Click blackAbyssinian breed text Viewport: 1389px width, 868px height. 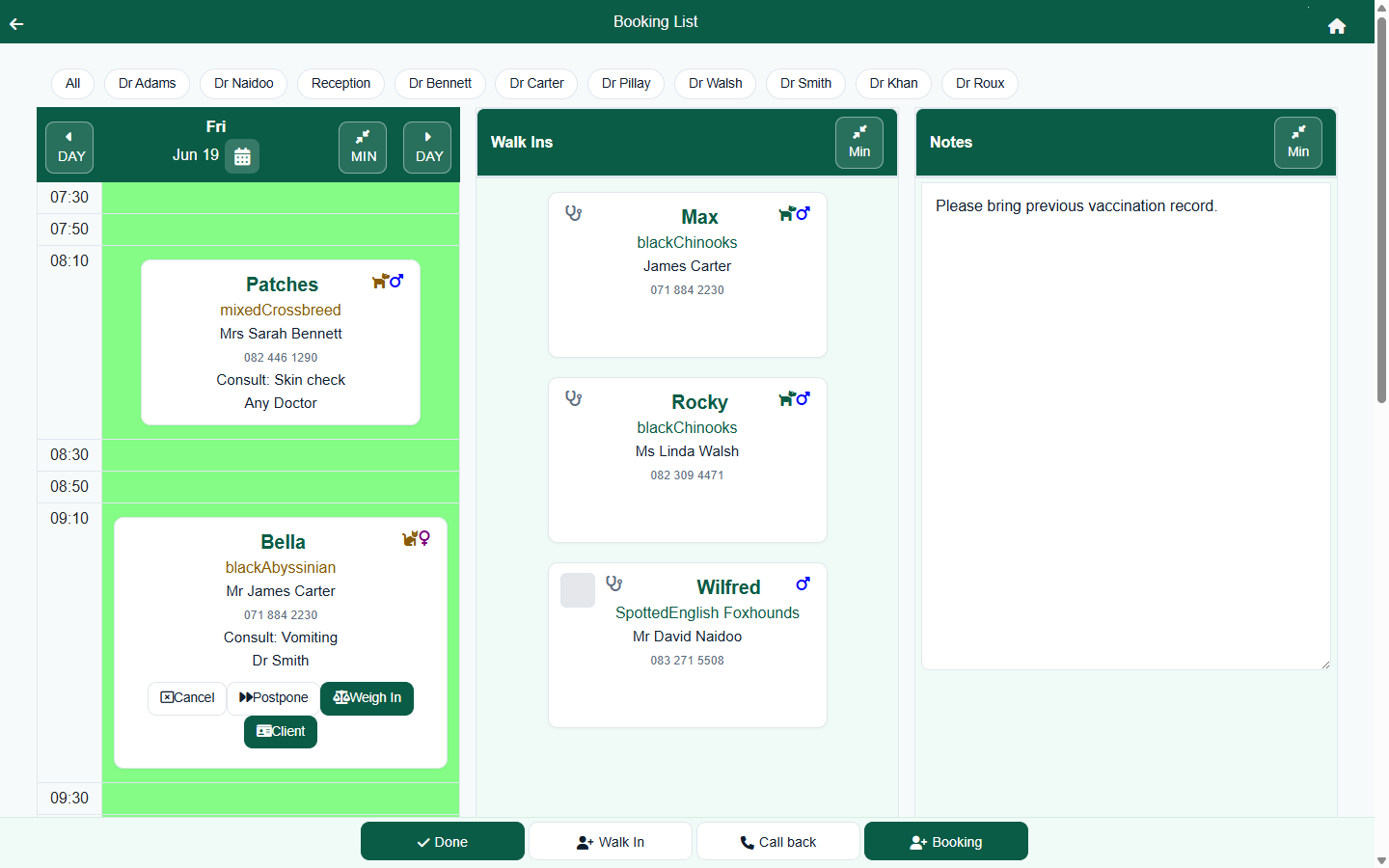tap(281, 568)
